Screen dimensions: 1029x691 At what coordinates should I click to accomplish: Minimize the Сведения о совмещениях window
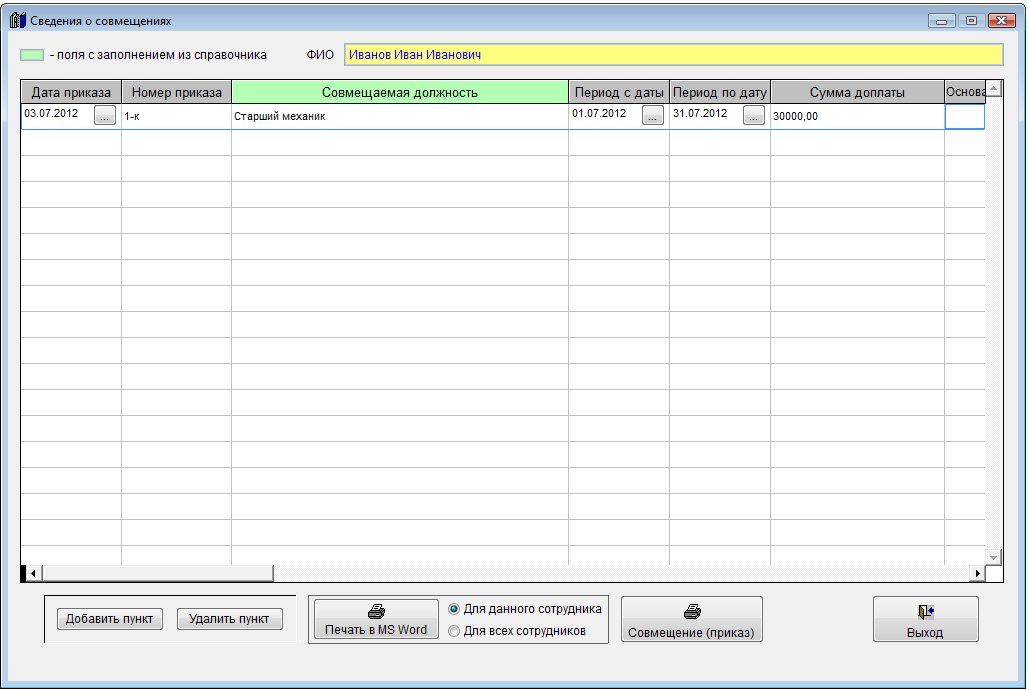click(x=942, y=21)
